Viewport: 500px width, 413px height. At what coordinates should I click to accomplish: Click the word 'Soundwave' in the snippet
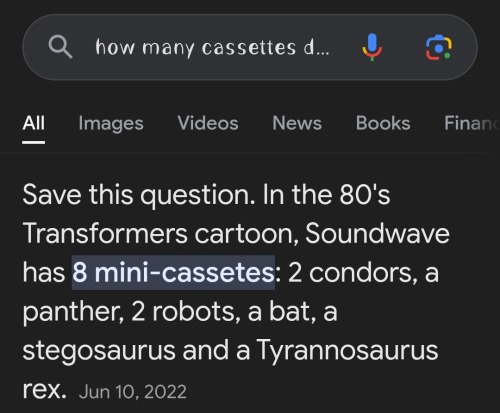point(377,233)
